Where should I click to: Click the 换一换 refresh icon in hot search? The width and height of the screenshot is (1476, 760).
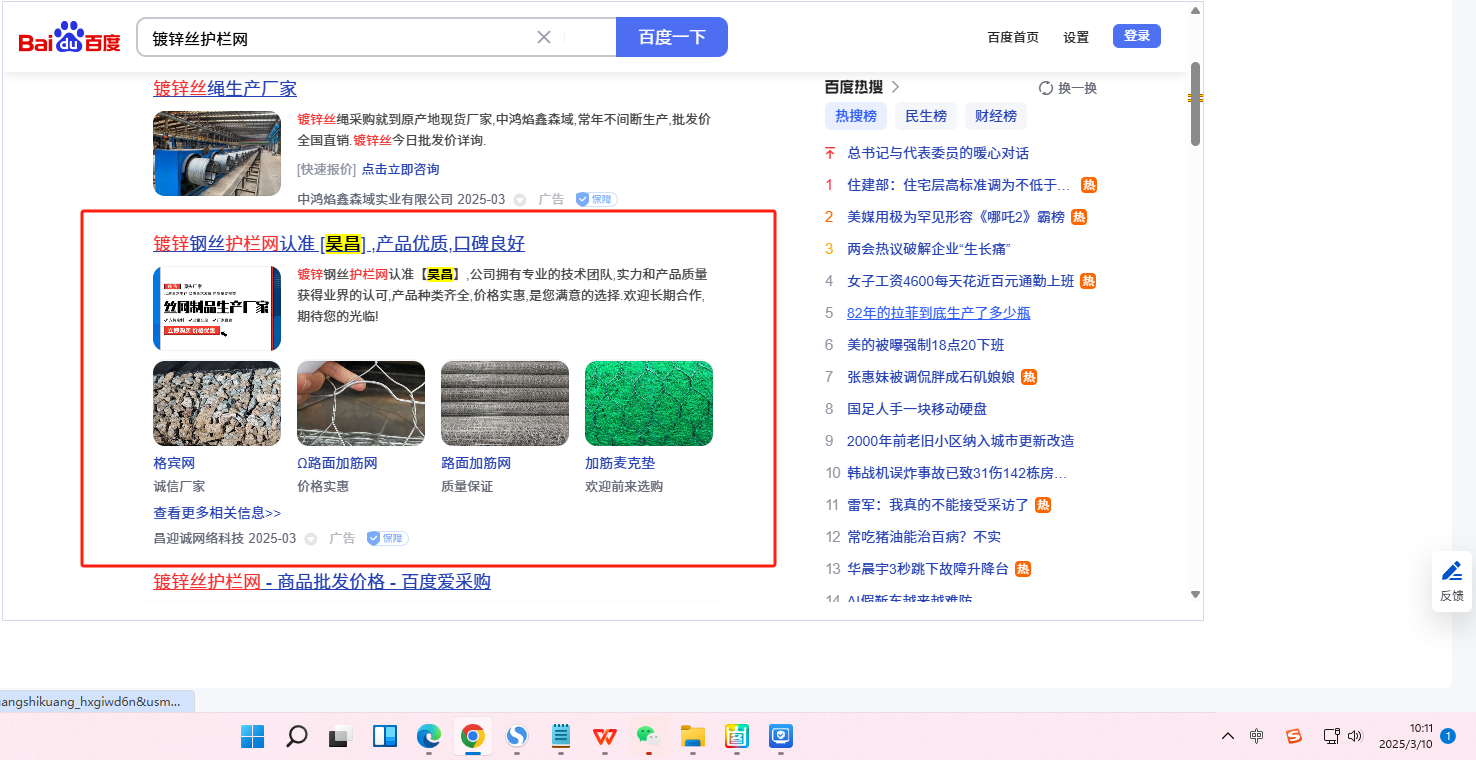1046,88
